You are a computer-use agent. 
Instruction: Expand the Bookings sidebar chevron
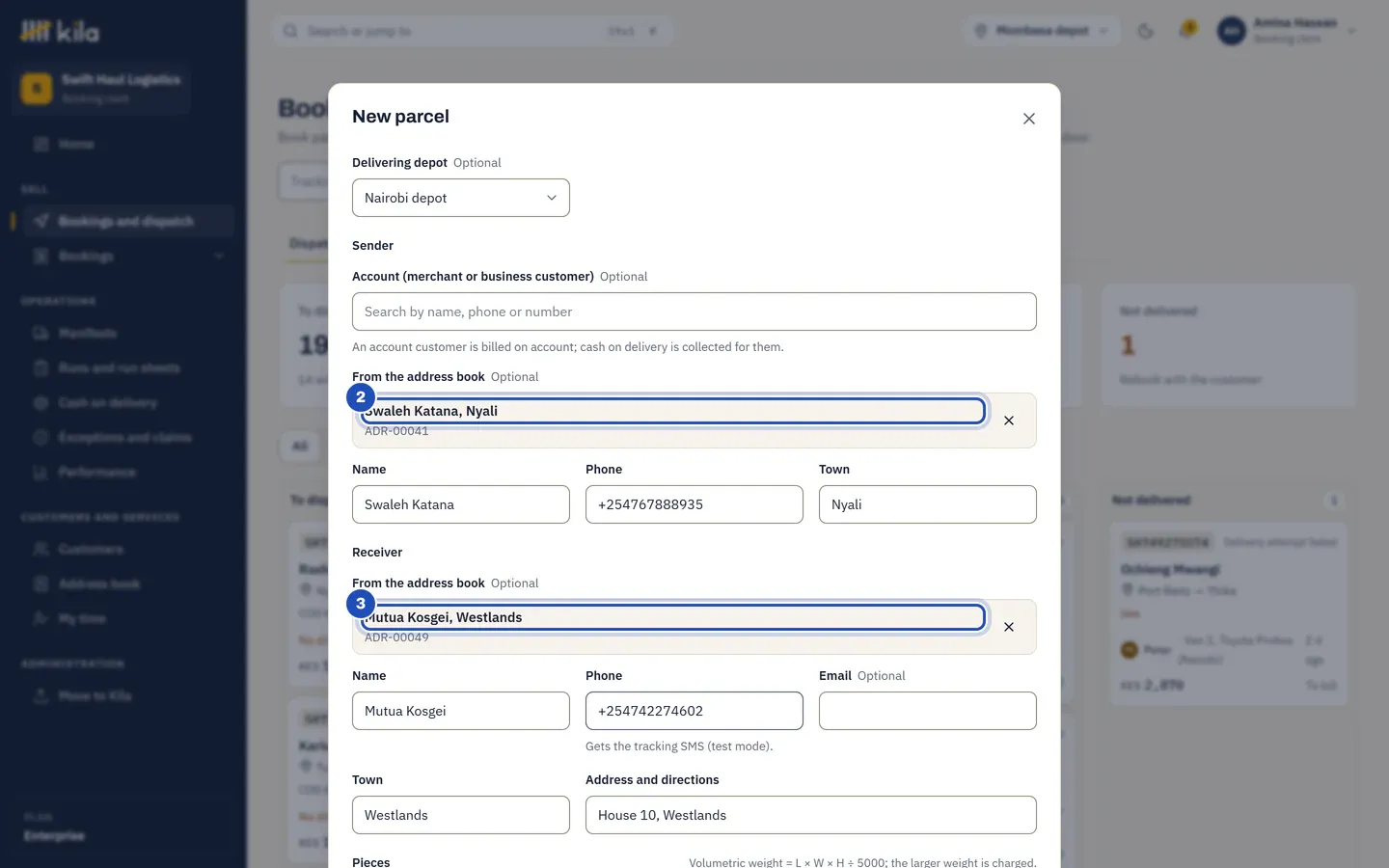click(x=219, y=256)
